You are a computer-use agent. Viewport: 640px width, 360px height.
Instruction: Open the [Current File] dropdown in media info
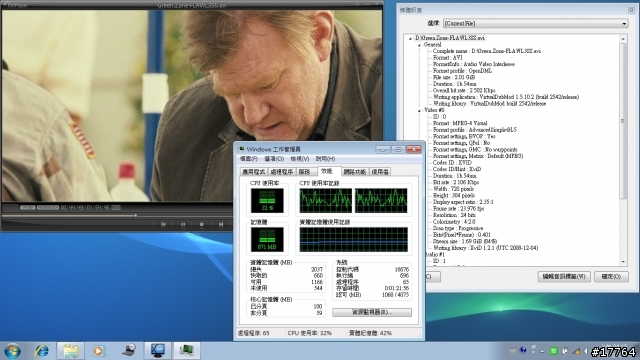click(536, 24)
